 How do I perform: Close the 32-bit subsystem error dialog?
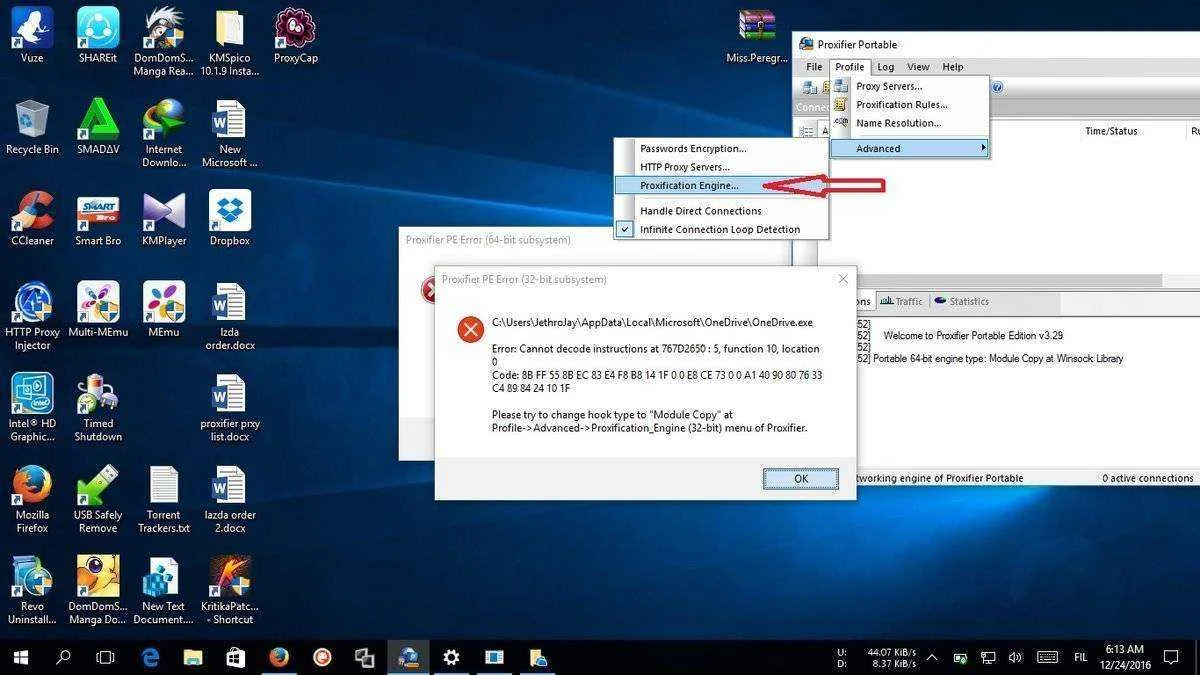[843, 279]
